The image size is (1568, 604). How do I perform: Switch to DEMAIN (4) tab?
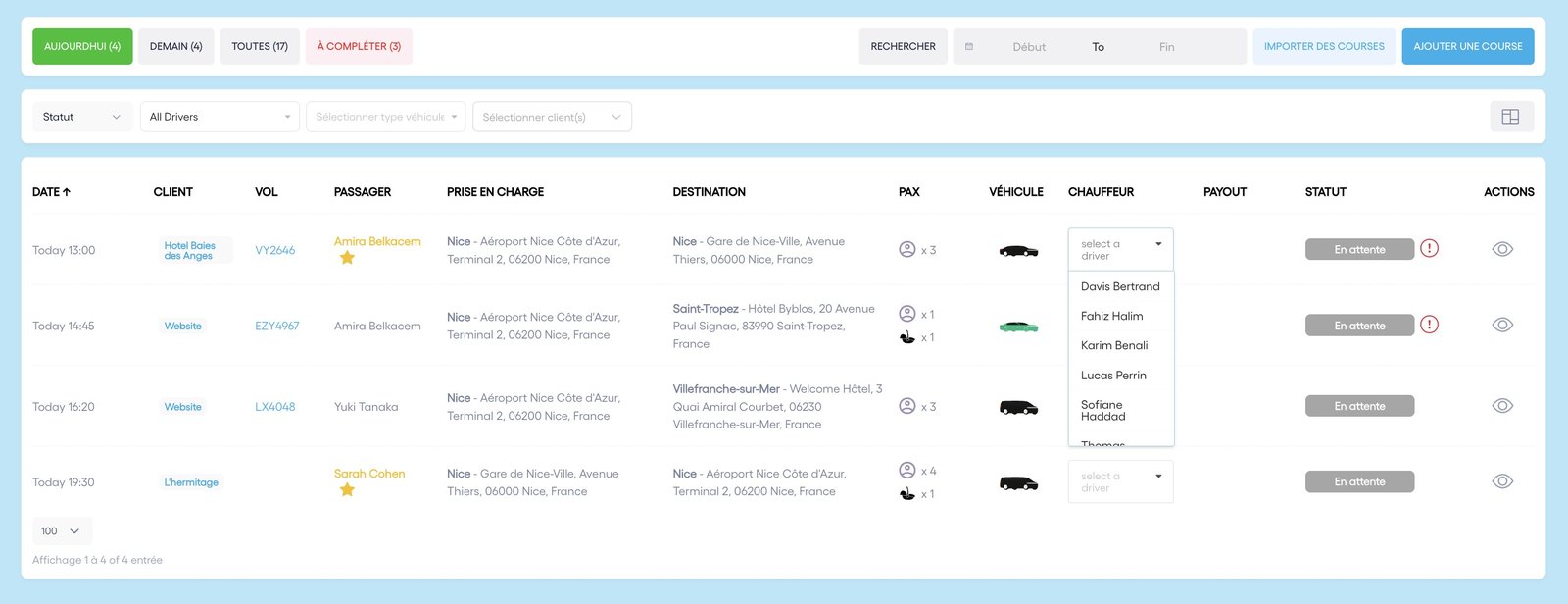(176, 47)
